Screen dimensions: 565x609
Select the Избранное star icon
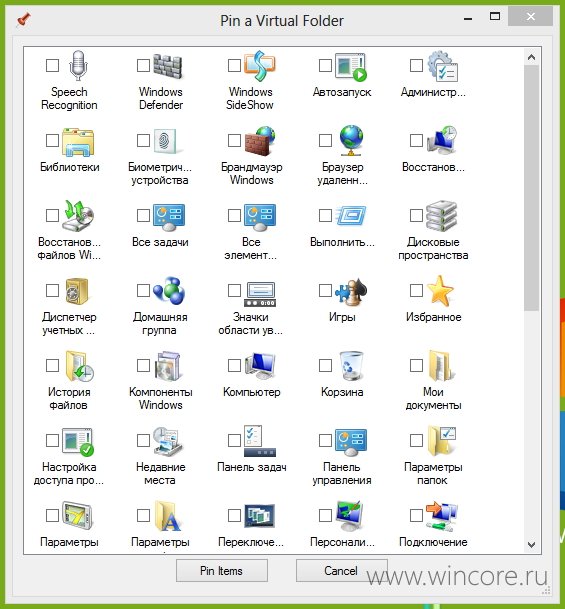(x=440, y=291)
